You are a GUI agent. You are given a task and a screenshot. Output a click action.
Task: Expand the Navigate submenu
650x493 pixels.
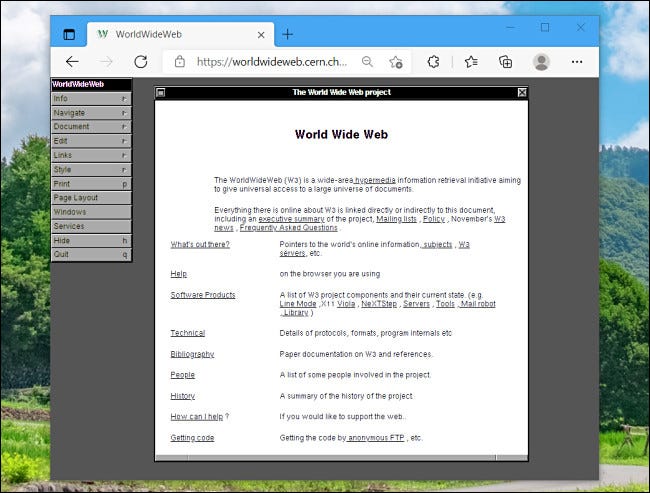click(x=91, y=113)
